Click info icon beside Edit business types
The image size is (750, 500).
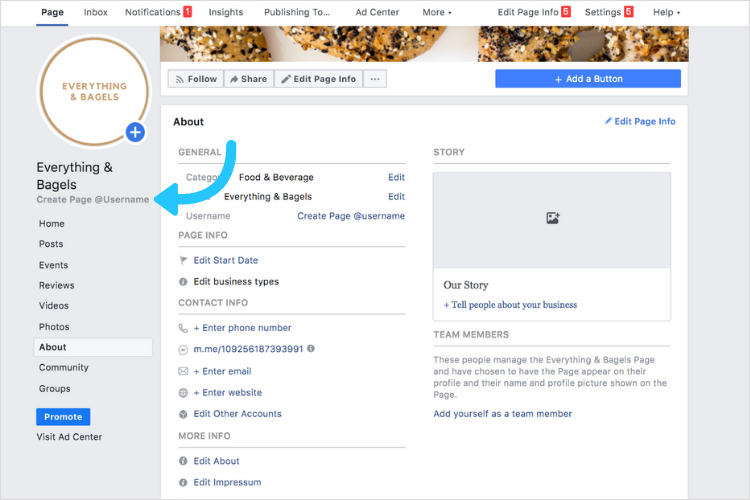[x=183, y=282]
